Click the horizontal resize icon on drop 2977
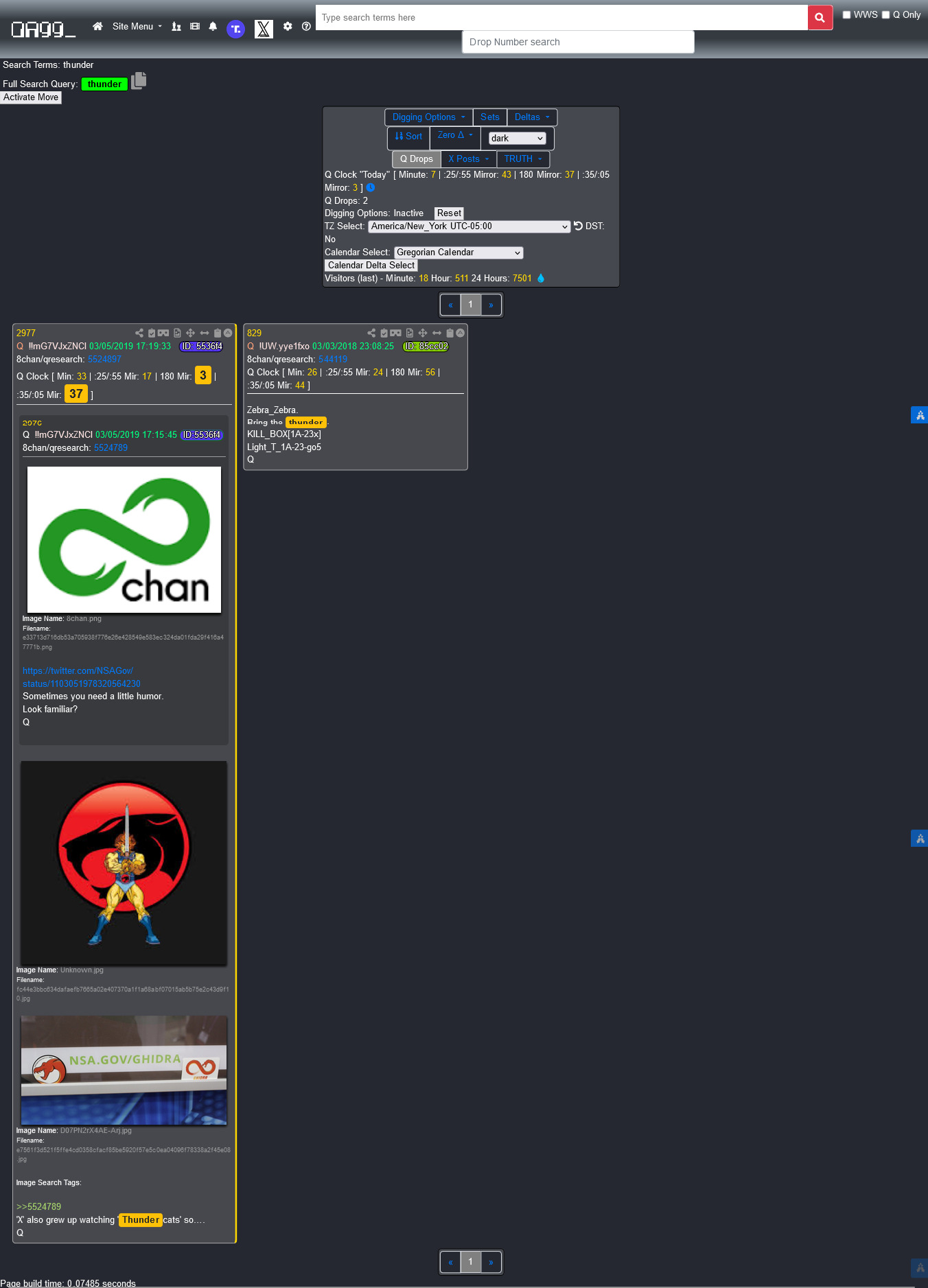 point(205,333)
